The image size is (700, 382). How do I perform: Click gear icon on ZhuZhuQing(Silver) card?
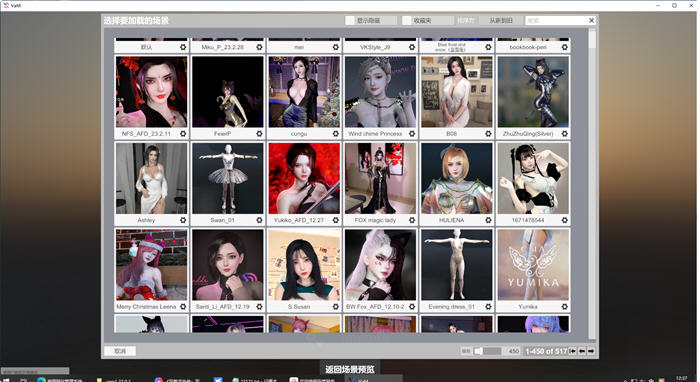click(x=565, y=133)
